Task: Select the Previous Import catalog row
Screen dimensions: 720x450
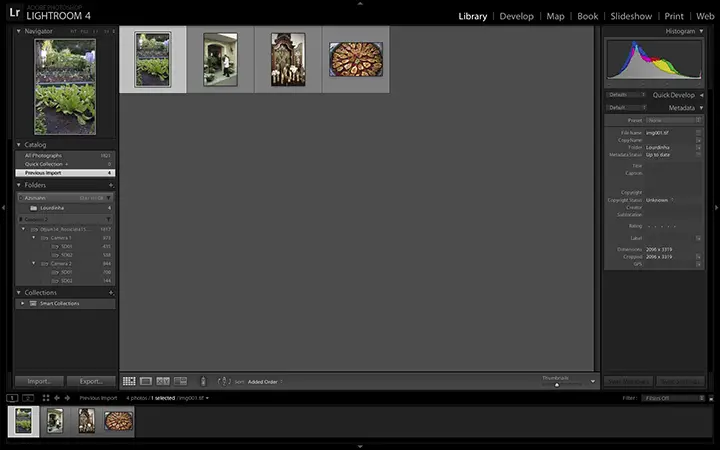Action: [65, 173]
